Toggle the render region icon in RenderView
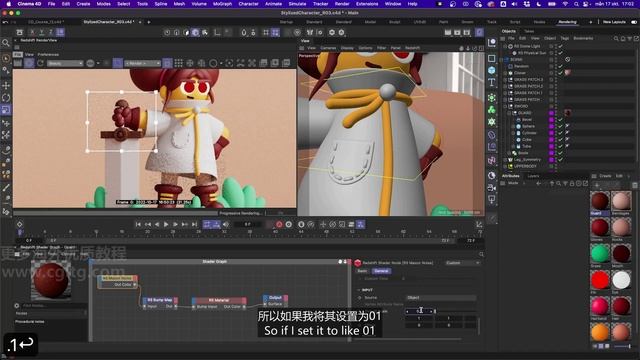 [118, 63]
